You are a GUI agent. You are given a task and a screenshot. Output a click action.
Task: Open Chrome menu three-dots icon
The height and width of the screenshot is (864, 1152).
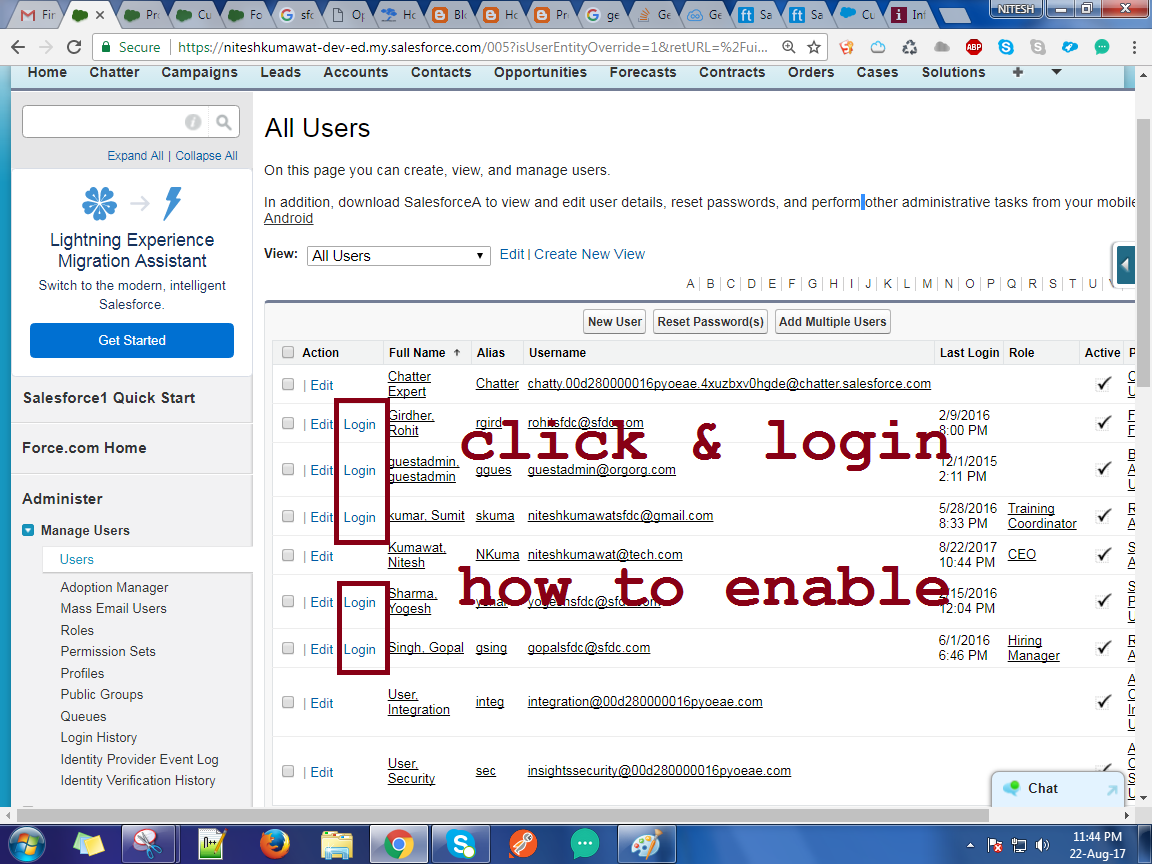pyautogui.click(x=1134, y=47)
